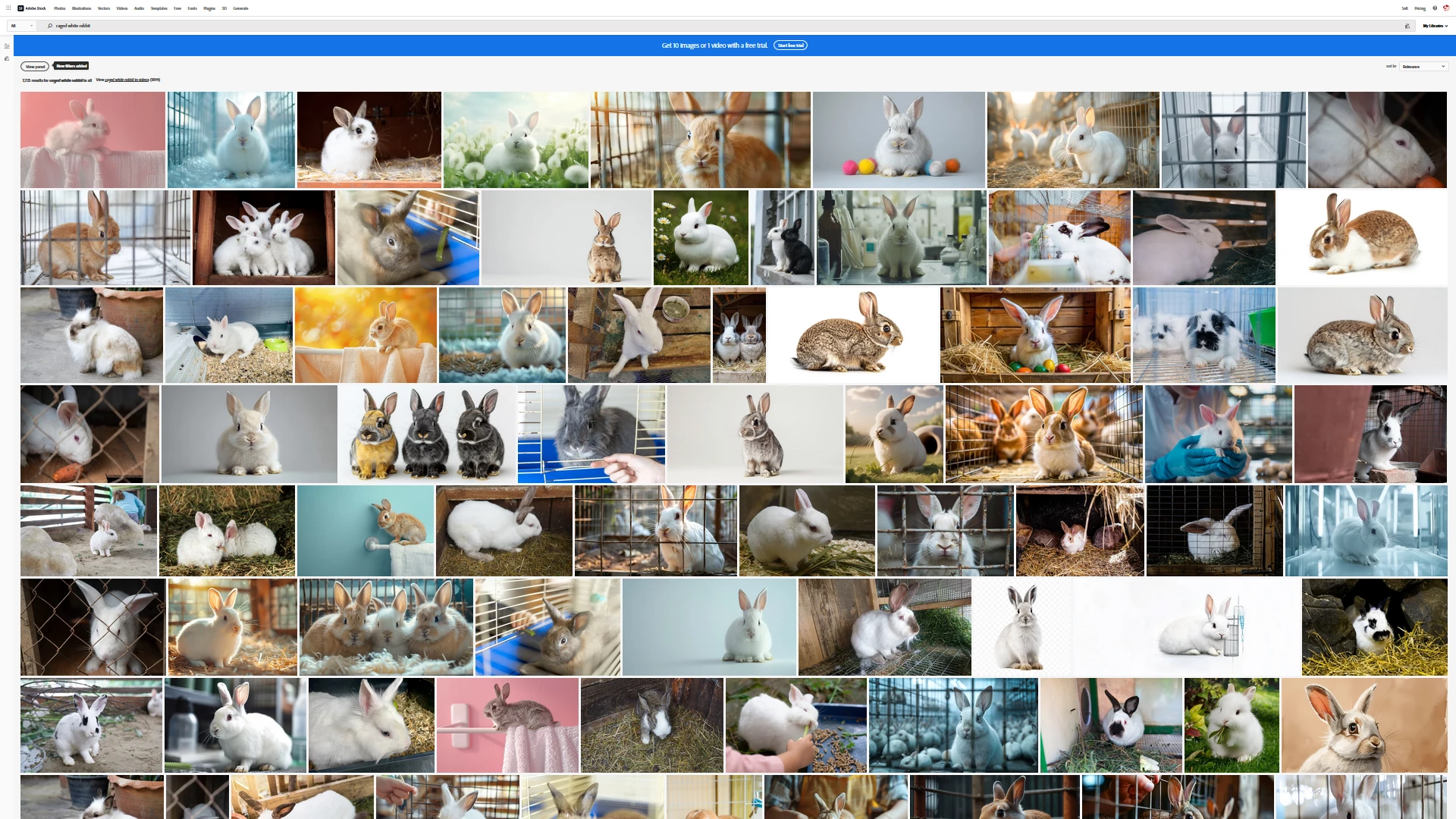Expand the My Libraries menu

(1435, 26)
